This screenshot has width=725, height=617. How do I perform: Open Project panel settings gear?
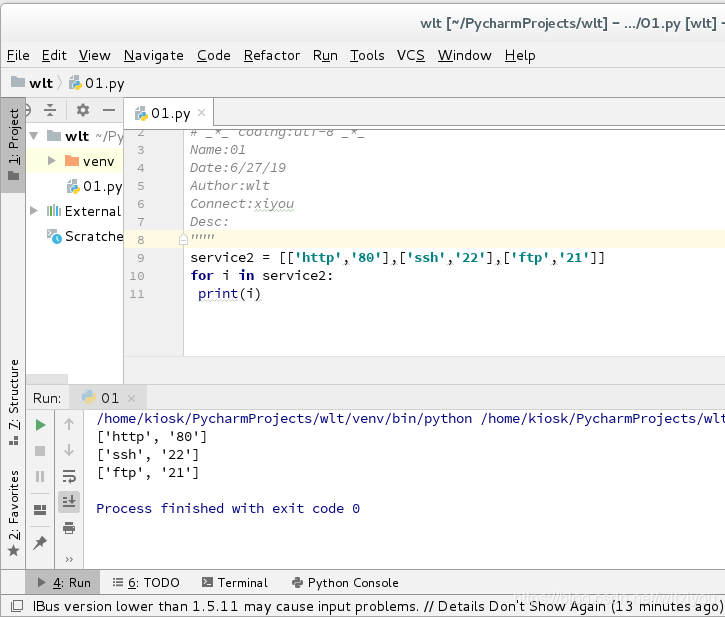(83, 110)
